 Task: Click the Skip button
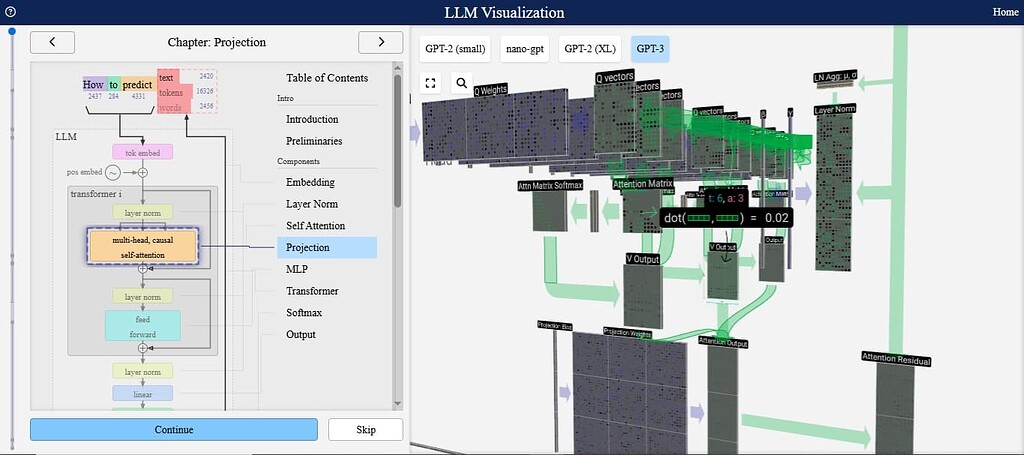click(365, 429)
